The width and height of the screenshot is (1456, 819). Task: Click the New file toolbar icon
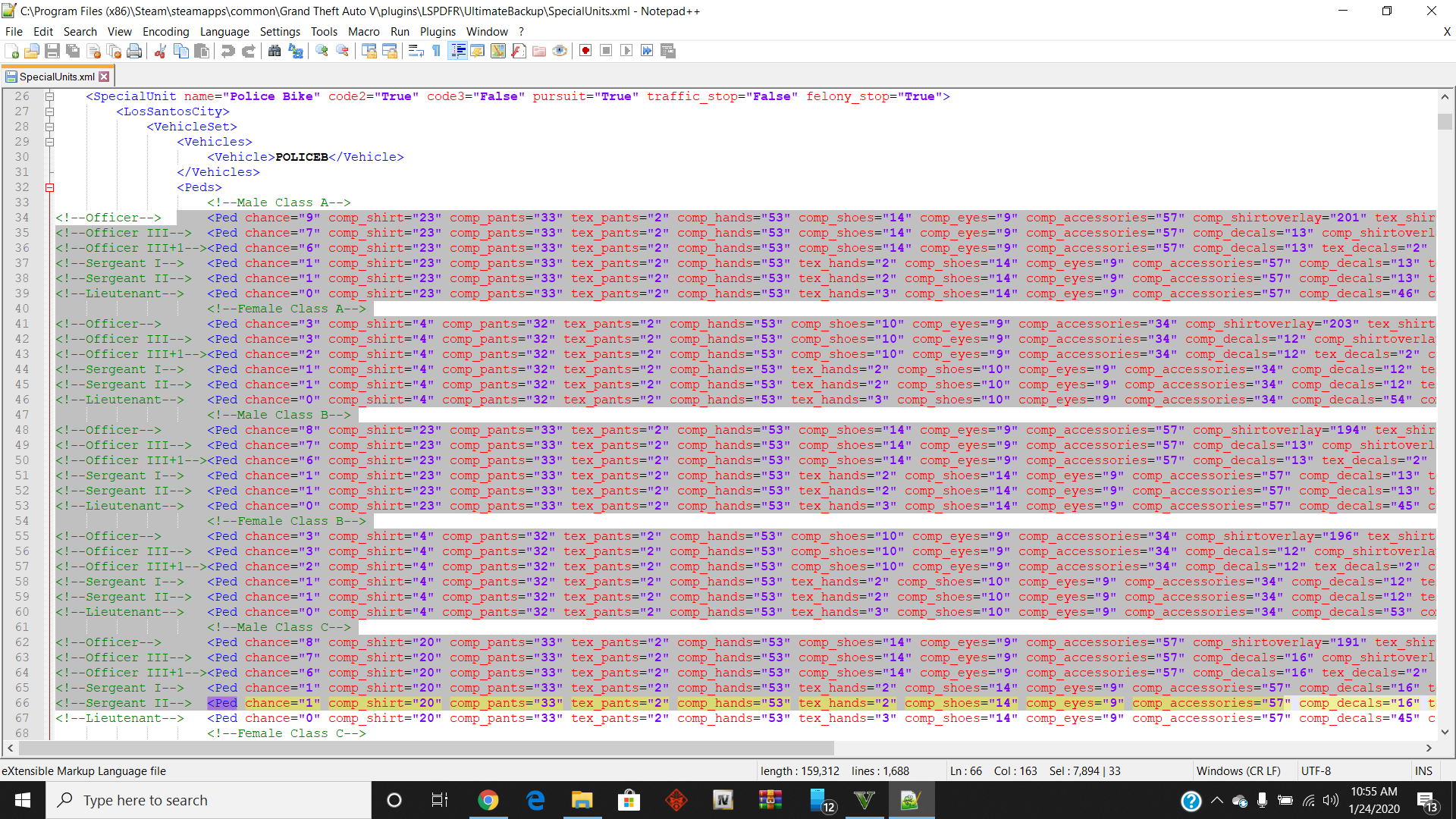pos(12,51)
